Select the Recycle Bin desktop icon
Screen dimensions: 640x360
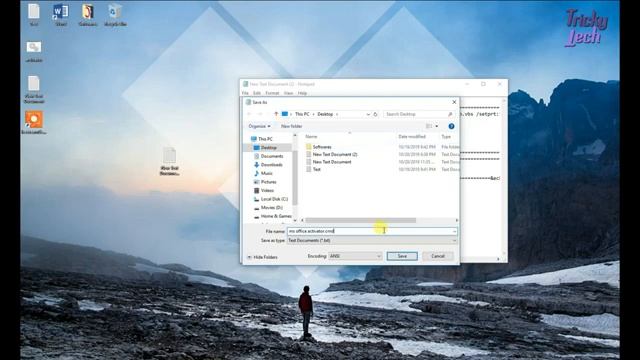pos(115,15)
